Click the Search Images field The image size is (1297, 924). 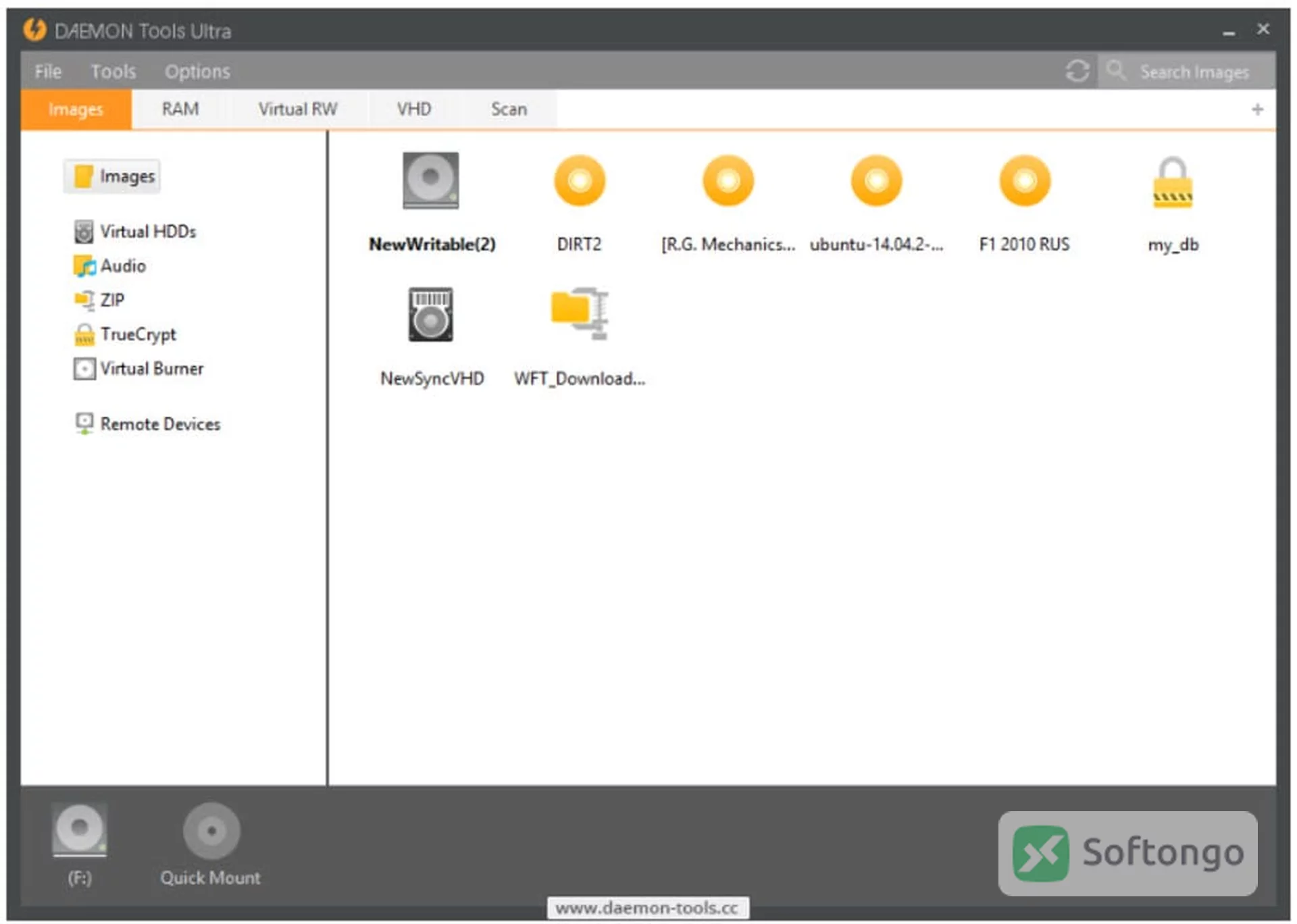pyautogui.click(x=1186, y=71)
